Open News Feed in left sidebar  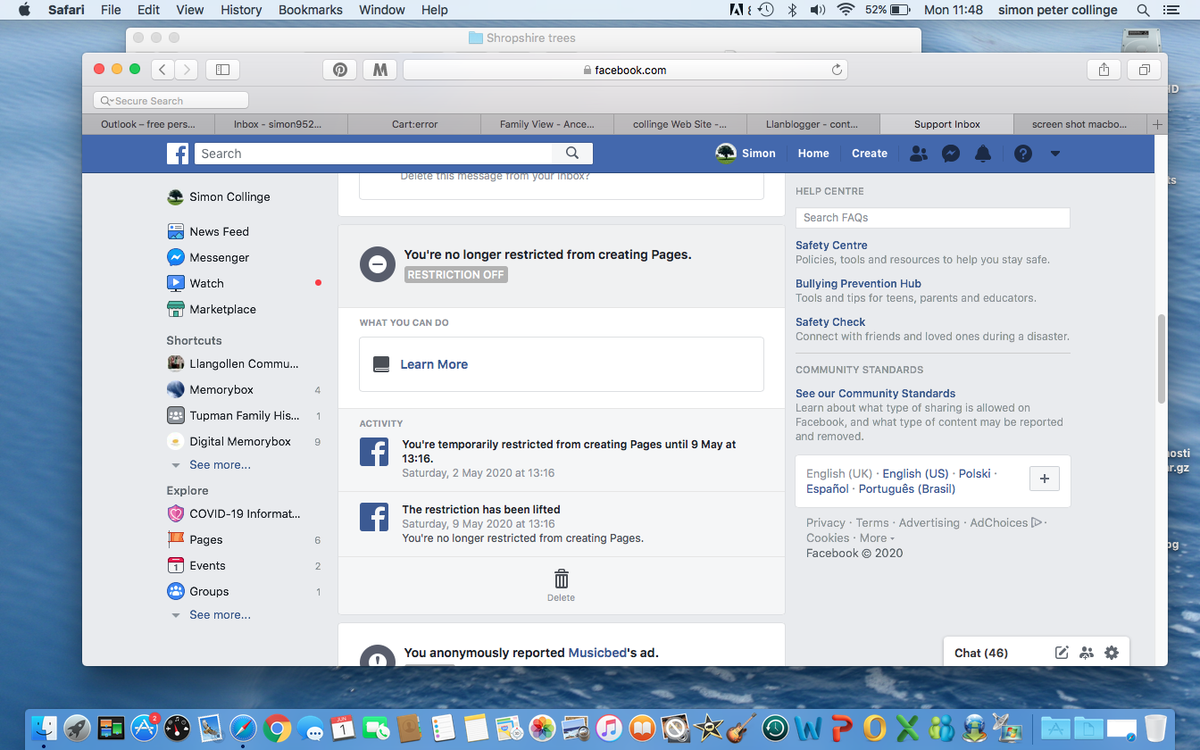[219, 231]
